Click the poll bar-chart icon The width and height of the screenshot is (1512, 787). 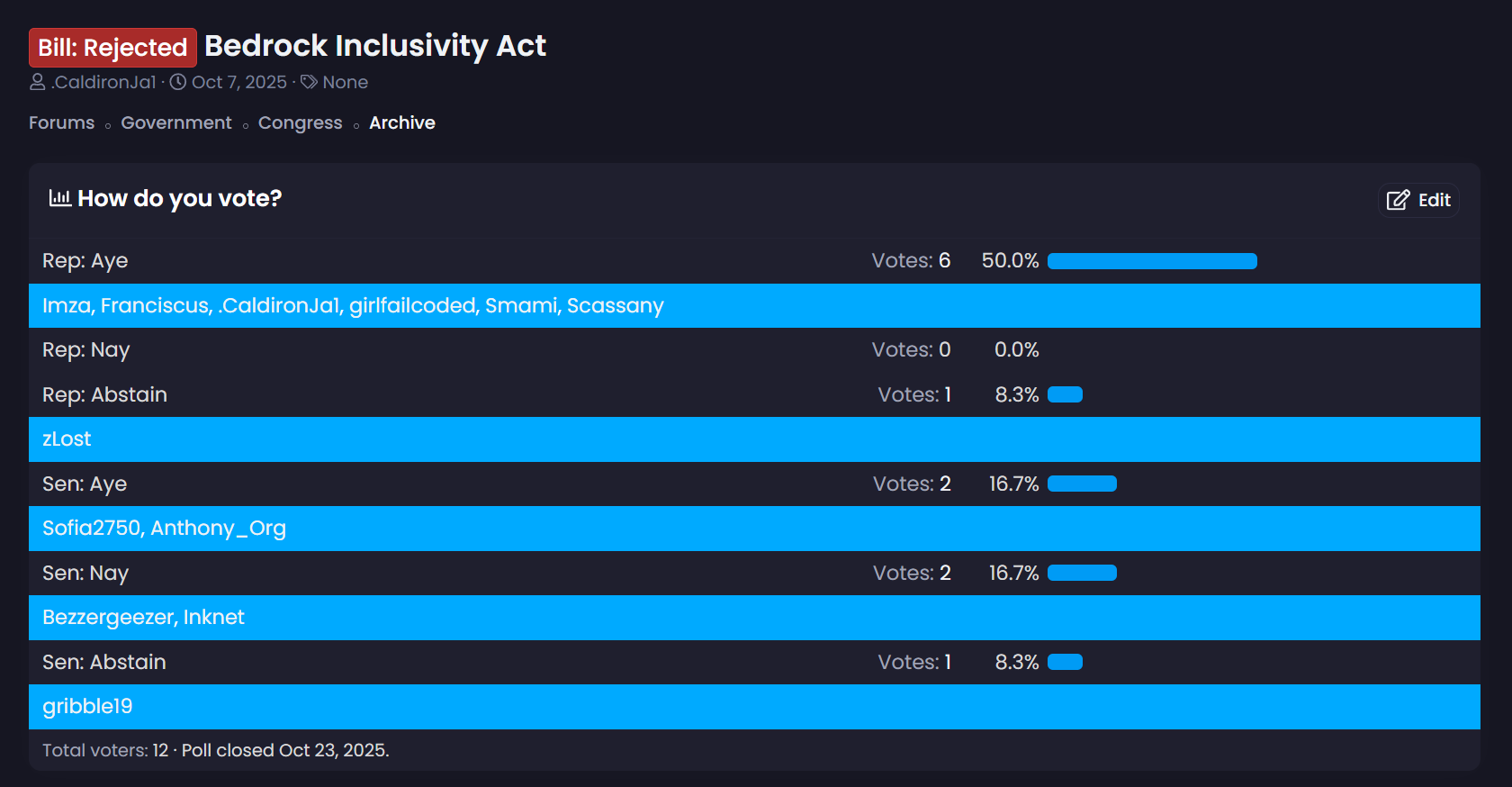click(x=59, y=198)
